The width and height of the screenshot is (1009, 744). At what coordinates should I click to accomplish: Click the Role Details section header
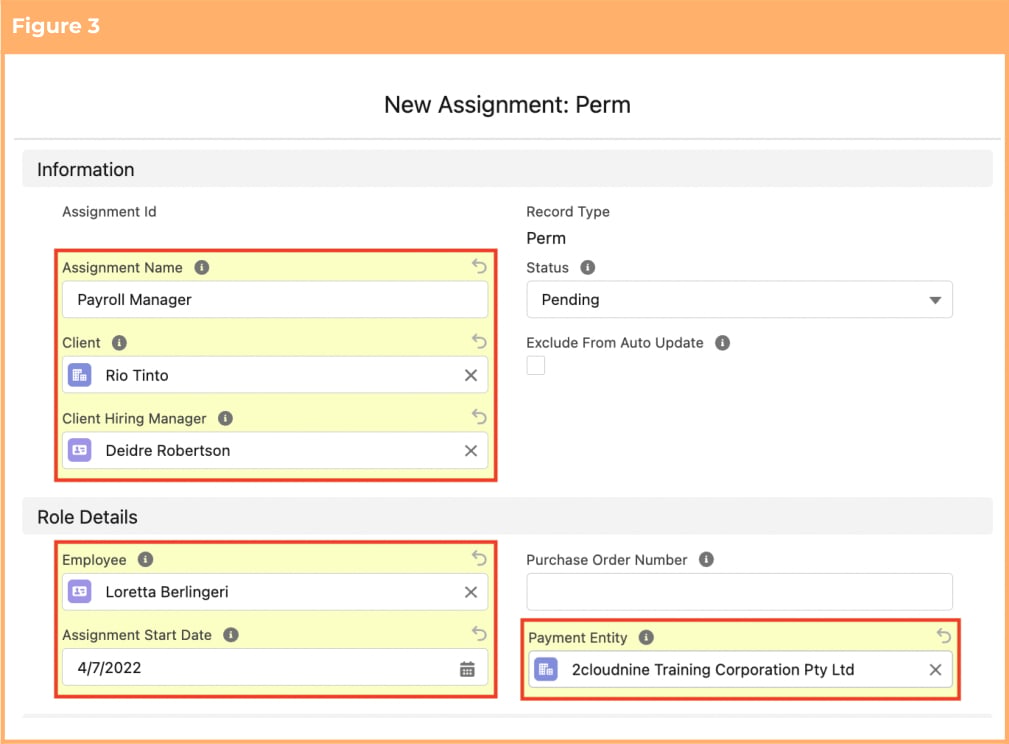tap(507, 517)
